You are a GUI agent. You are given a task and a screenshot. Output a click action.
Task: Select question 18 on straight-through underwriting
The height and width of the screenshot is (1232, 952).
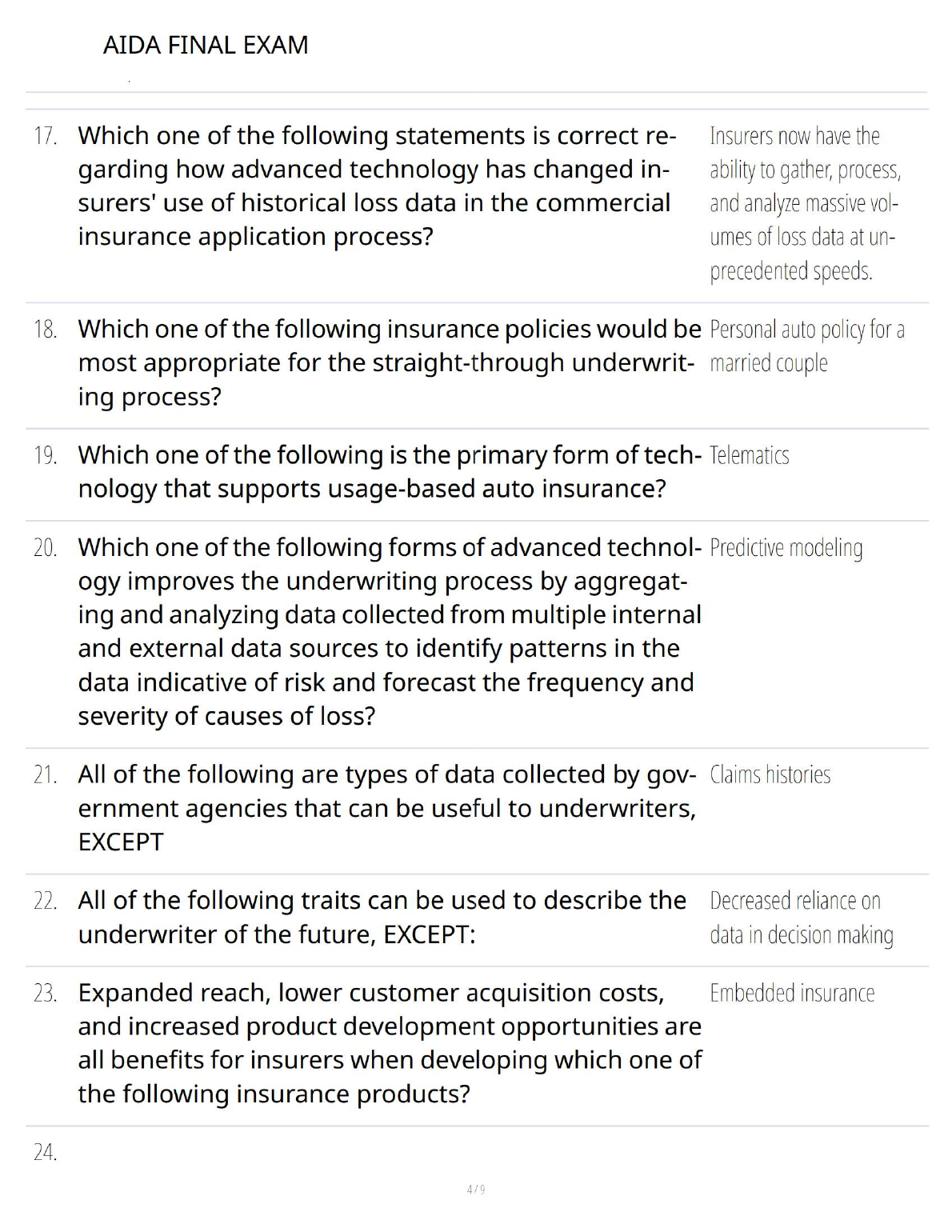pyautogui.click(x=389, y=362)
